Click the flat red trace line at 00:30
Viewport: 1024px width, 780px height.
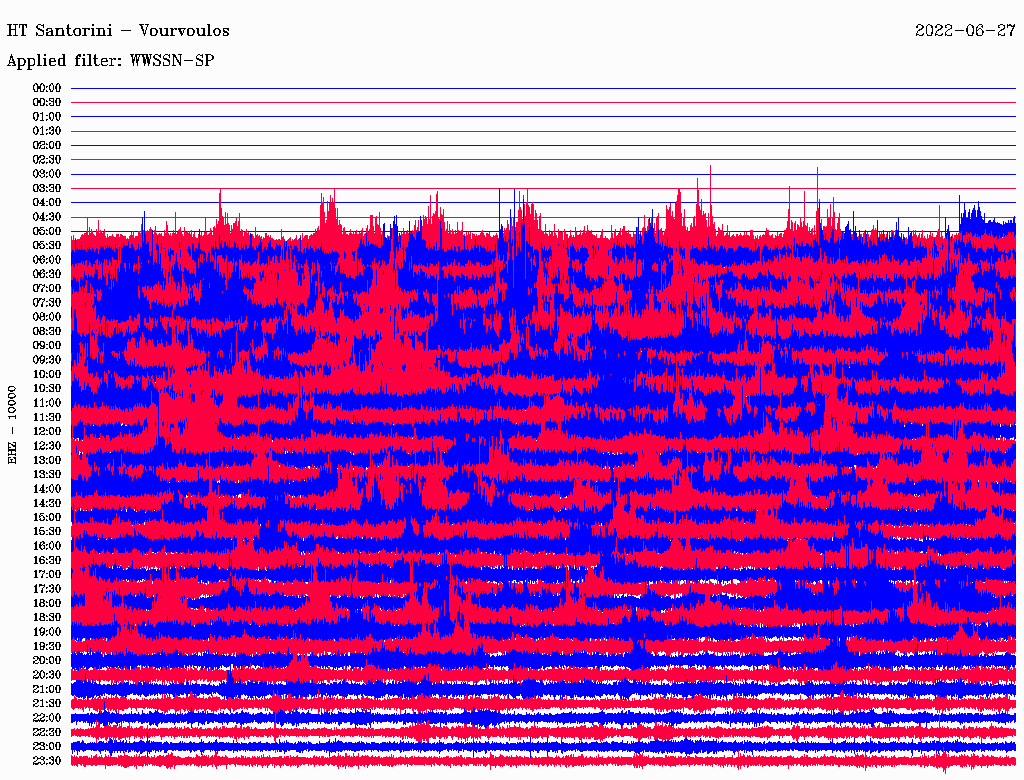coord(540,102)
